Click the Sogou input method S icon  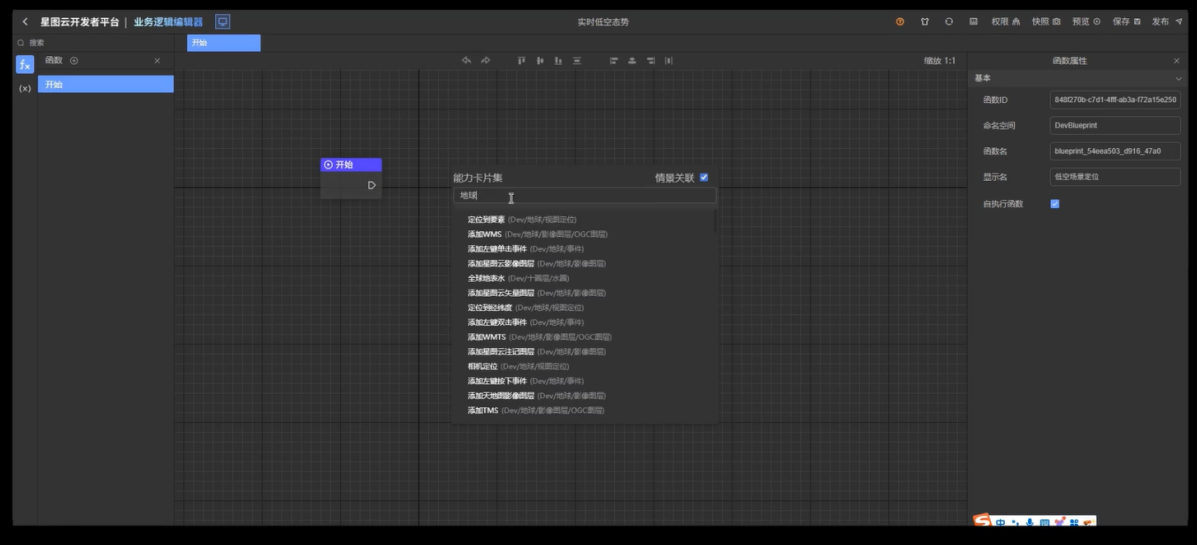click(x=982, y=521)
